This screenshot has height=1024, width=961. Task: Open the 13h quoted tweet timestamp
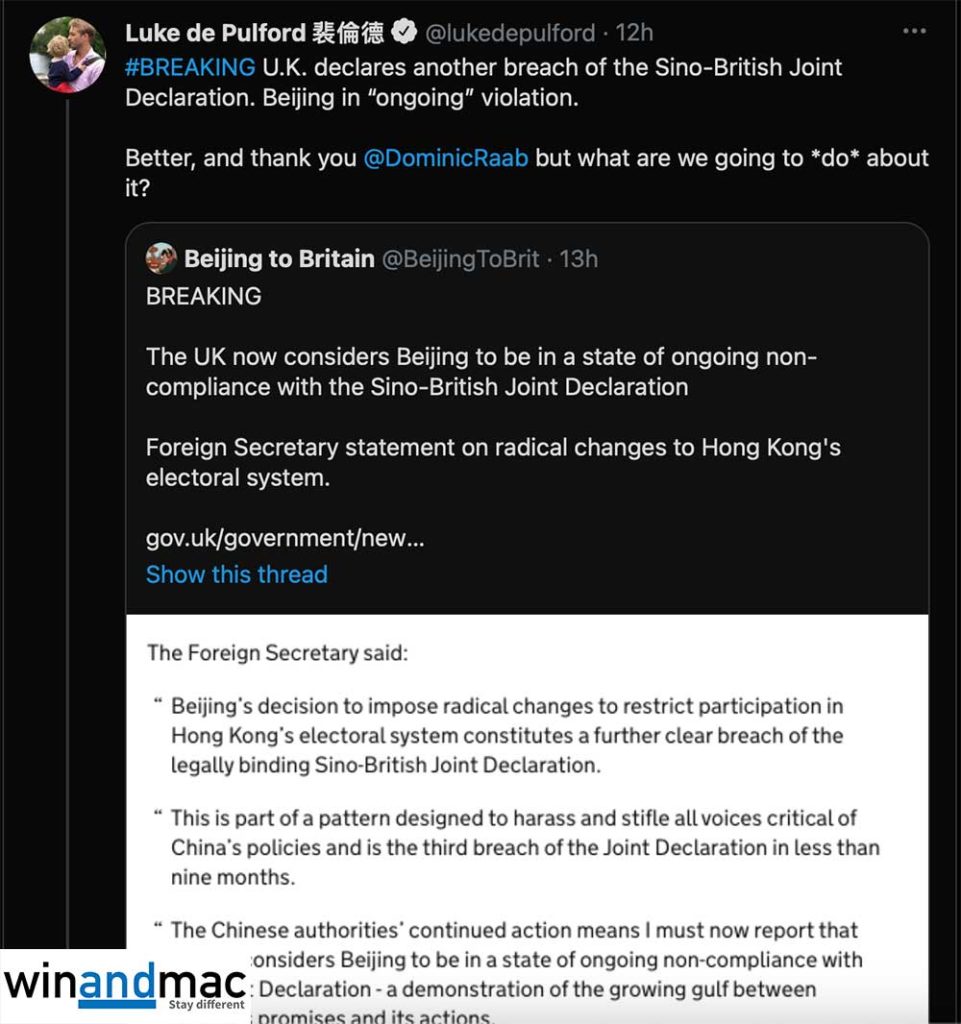[x=579, y=259]
